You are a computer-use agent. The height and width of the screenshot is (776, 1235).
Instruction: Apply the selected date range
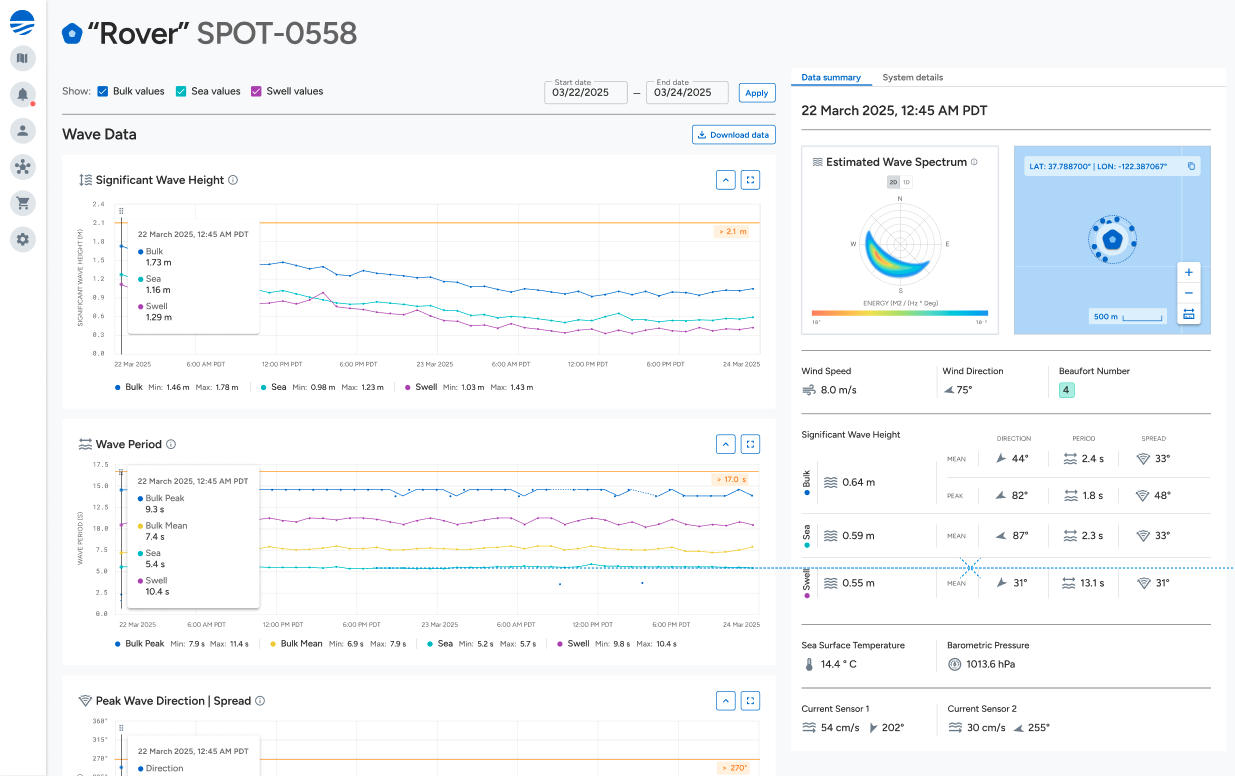pos(757,93)
